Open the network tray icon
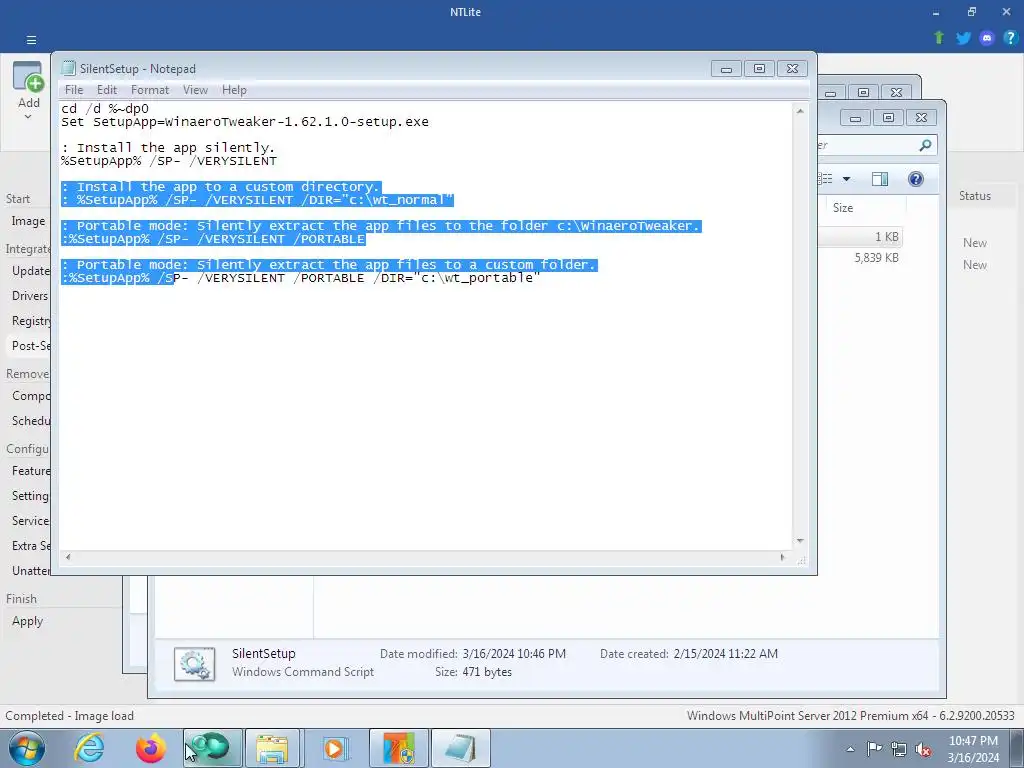 [899, 748]
